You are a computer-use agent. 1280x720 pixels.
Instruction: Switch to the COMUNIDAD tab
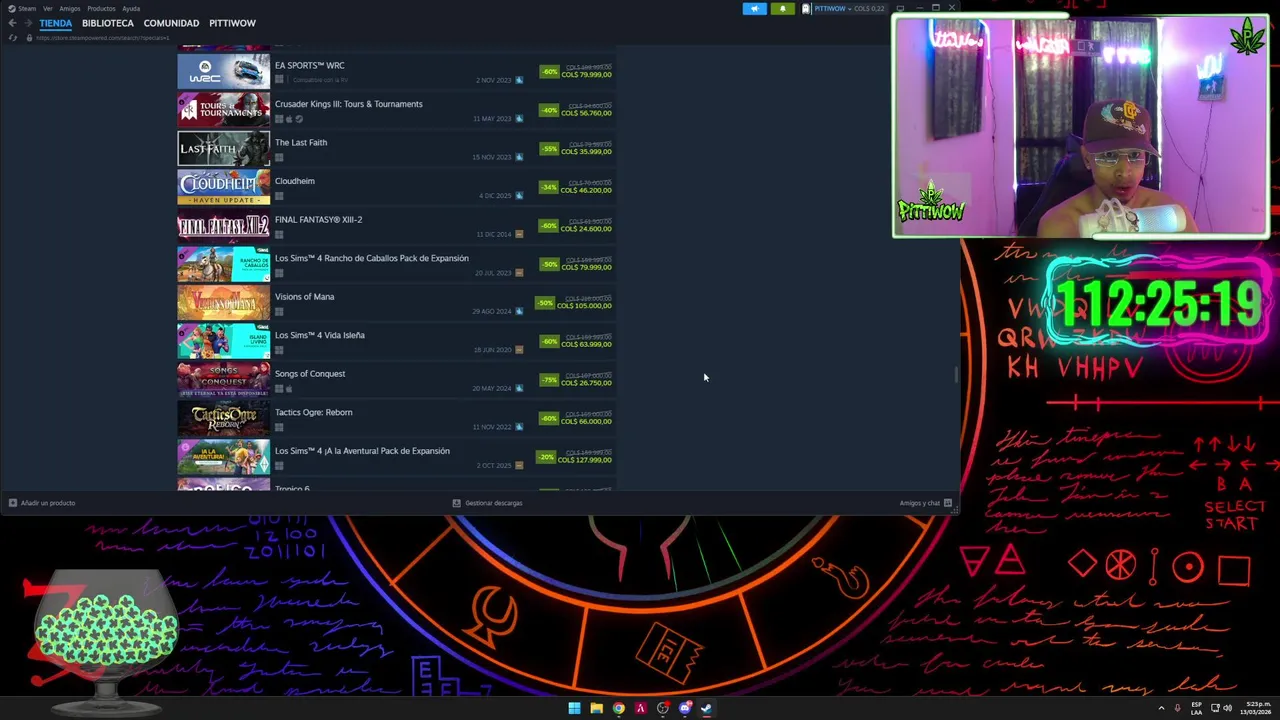[x=171, y=23]
